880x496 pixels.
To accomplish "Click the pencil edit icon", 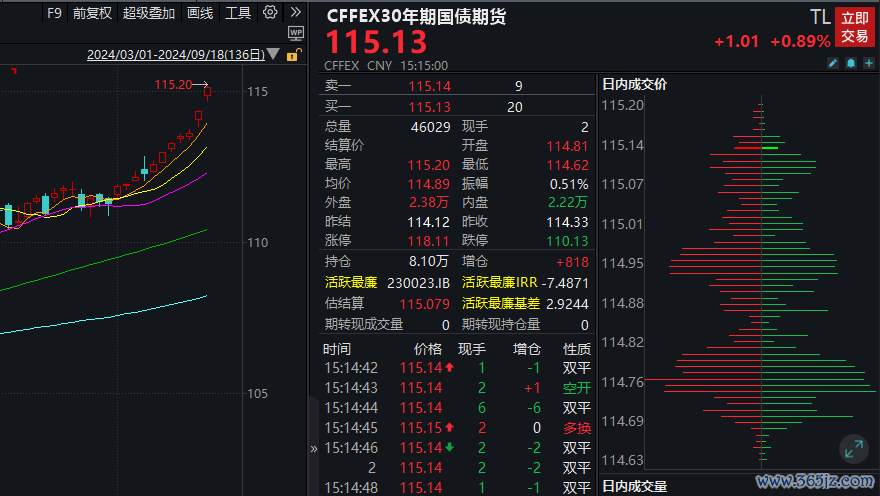I will tap(833, 63).
